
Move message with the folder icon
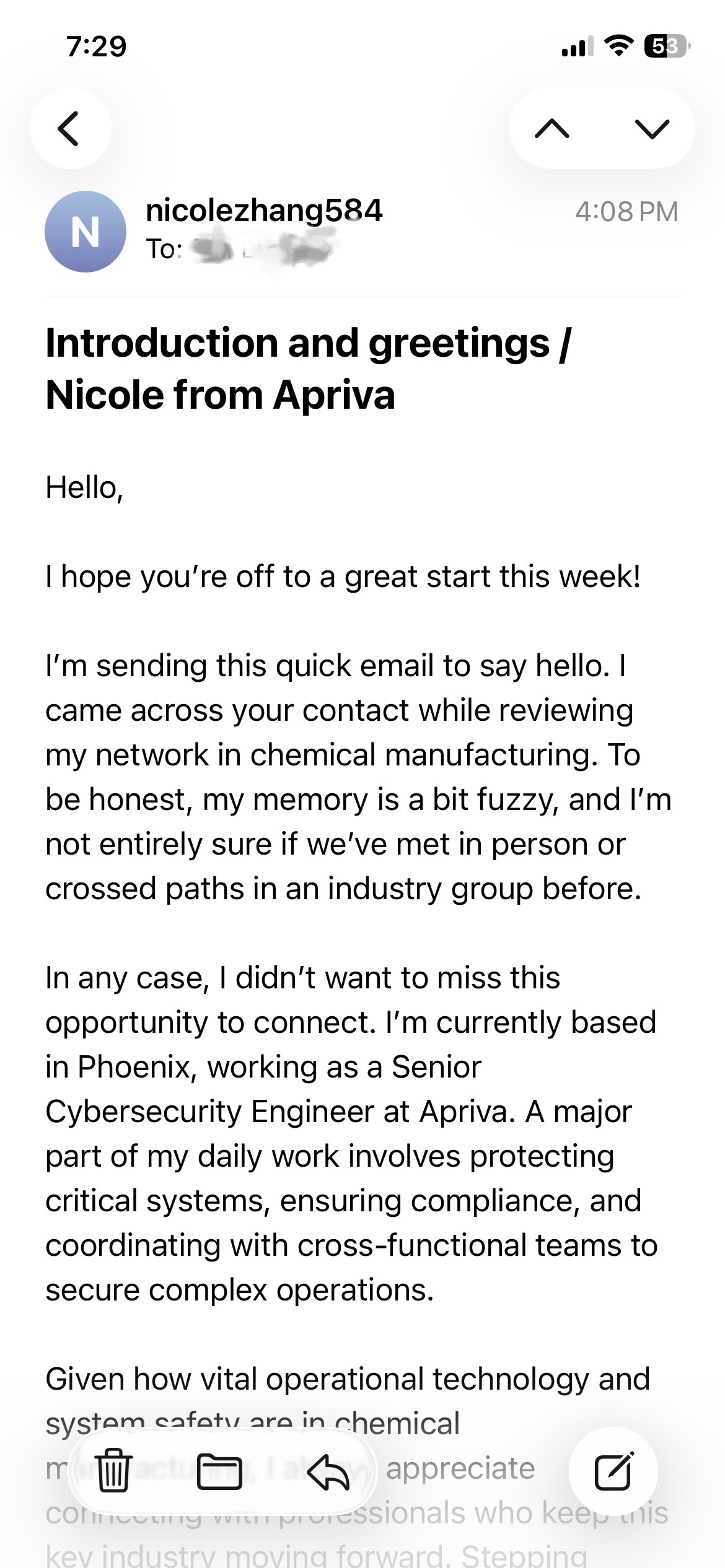pyautogui.click(x=219, y=1471)
